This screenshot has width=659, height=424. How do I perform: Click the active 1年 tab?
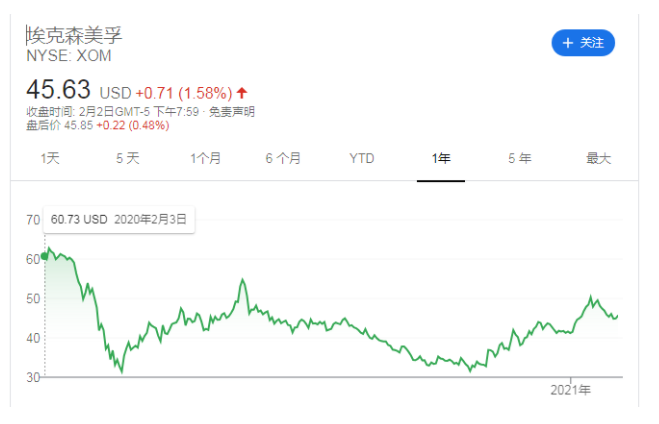click(440, 158)
